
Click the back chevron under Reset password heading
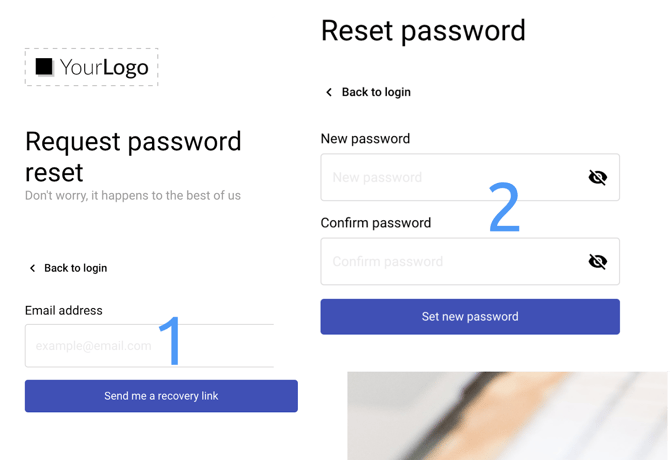(x=329, y=92)
